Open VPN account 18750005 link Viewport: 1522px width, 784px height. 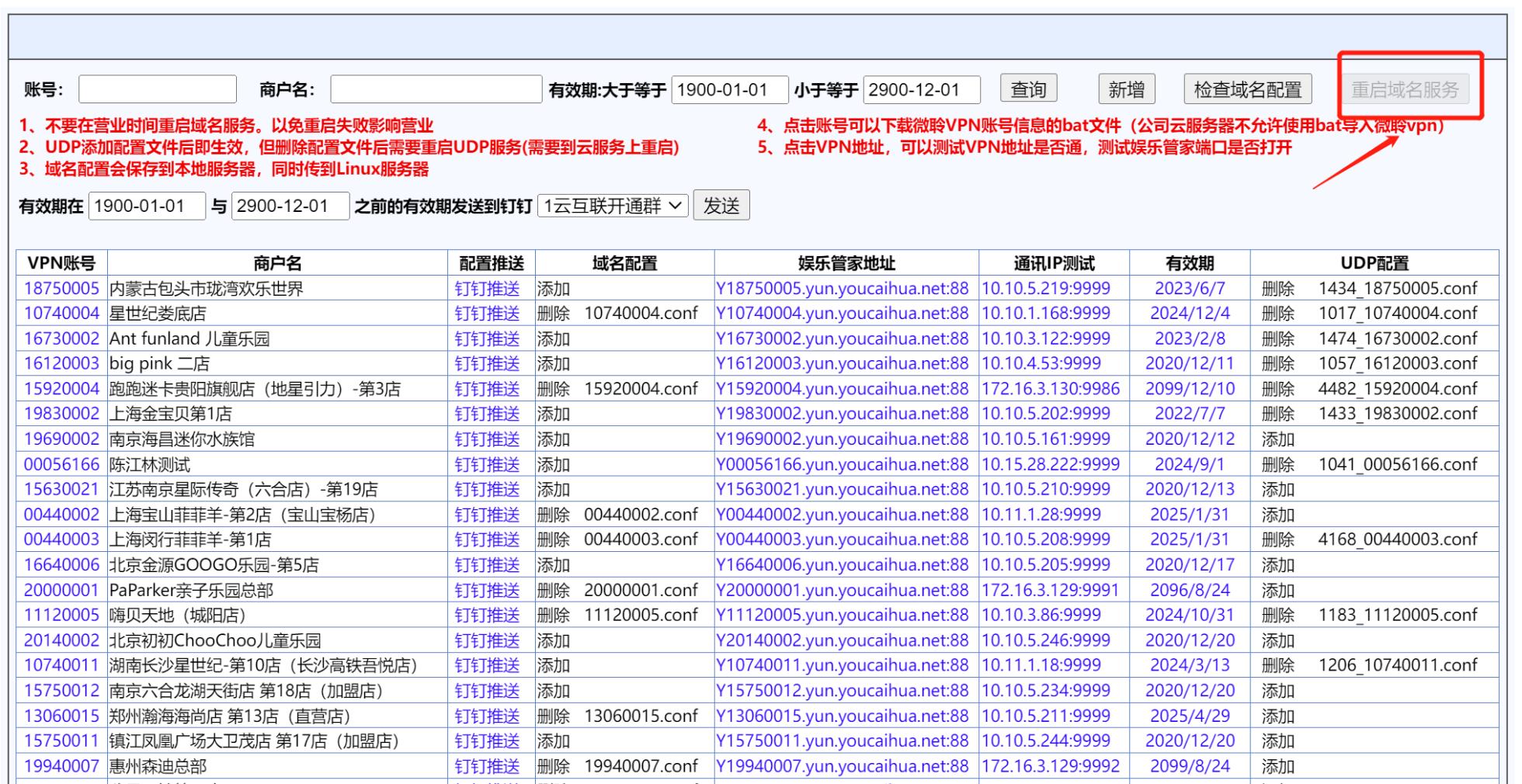(x=61, y=289)
